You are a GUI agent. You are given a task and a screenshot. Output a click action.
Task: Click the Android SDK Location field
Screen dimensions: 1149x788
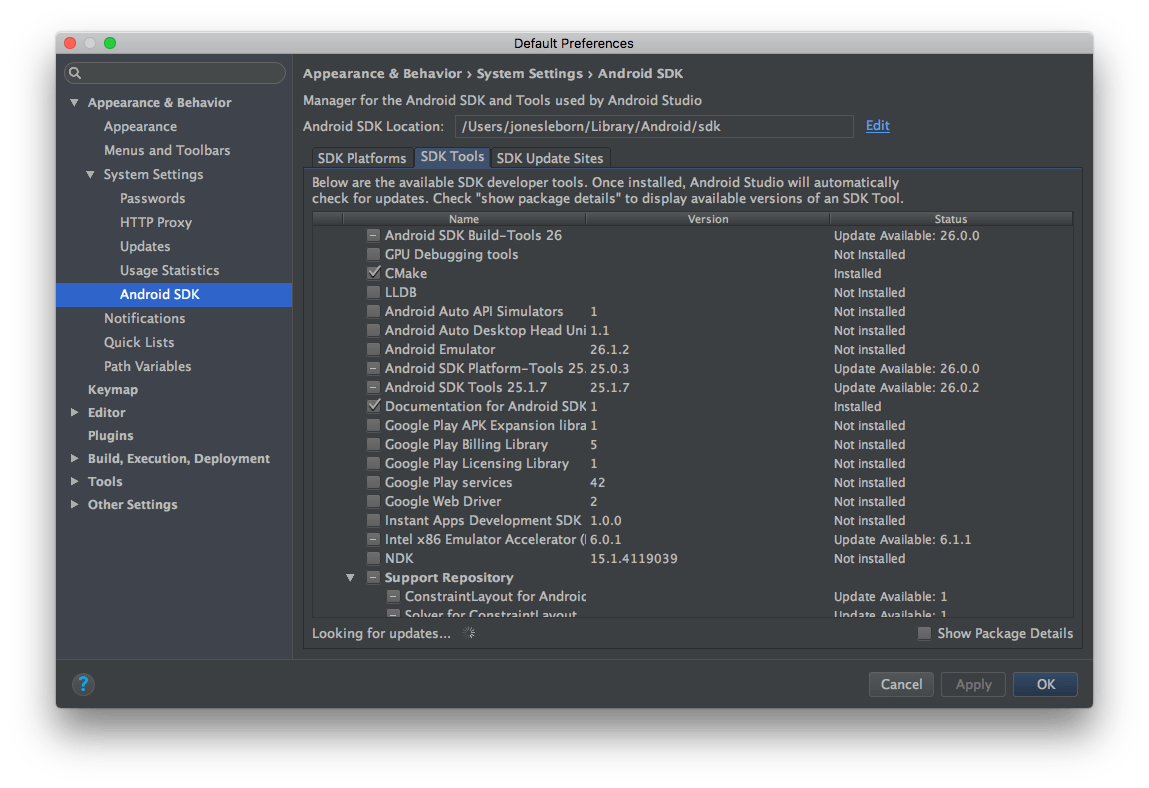coord(654,126)
